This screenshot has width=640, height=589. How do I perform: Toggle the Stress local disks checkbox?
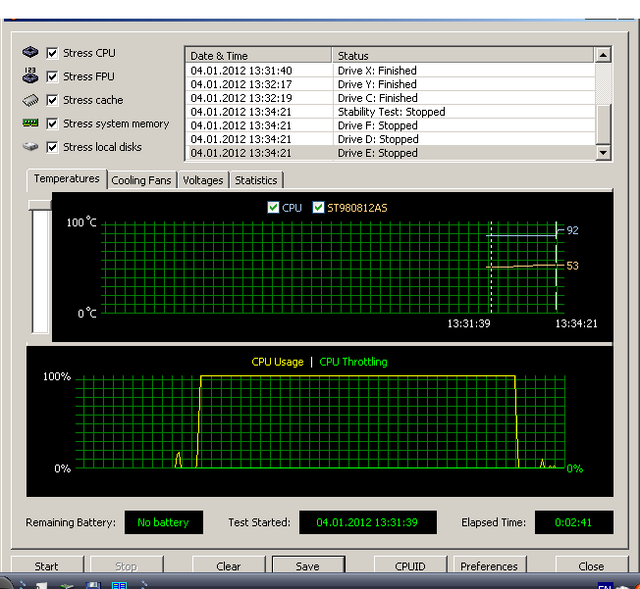coord(53,147)
